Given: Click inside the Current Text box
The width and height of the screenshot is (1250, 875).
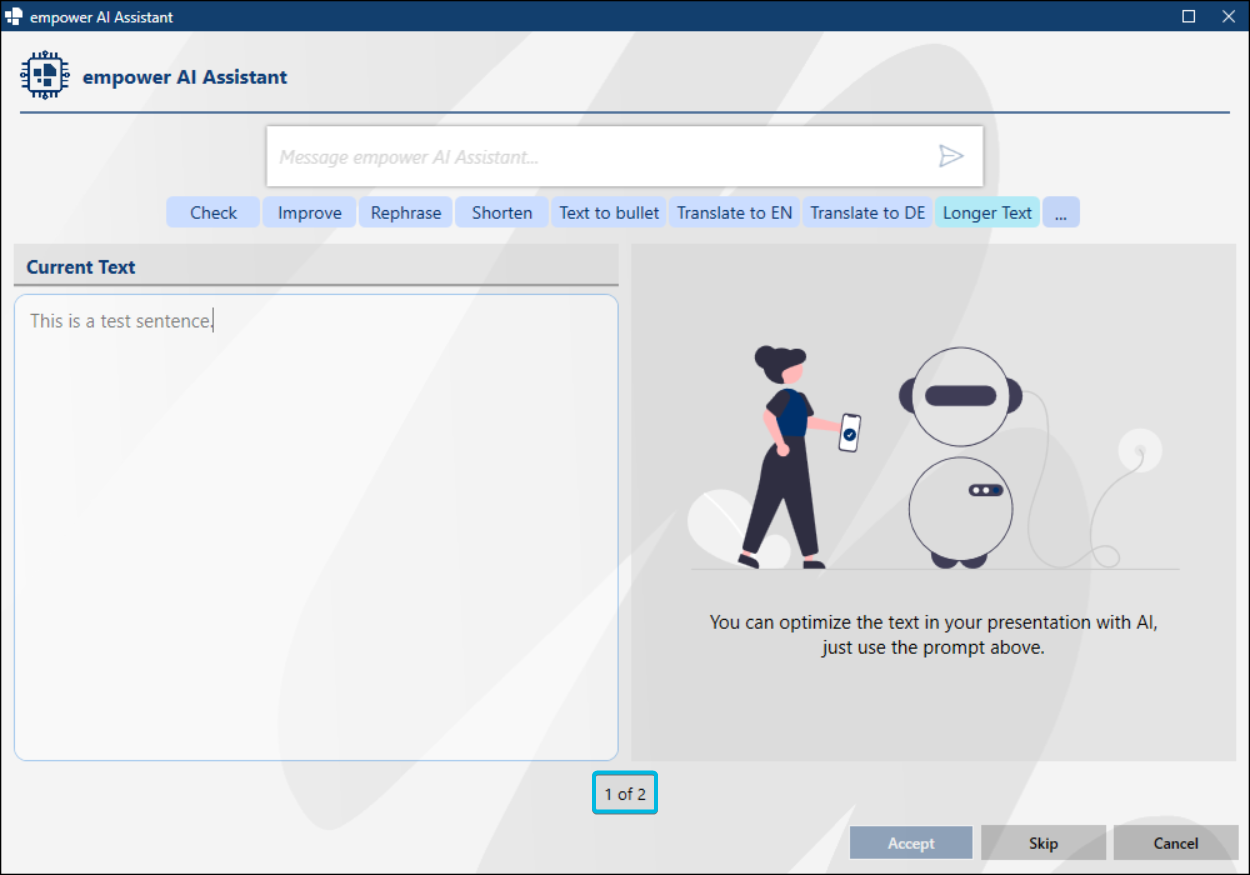Looking at the screenshot, I should [x=316, y=527].
